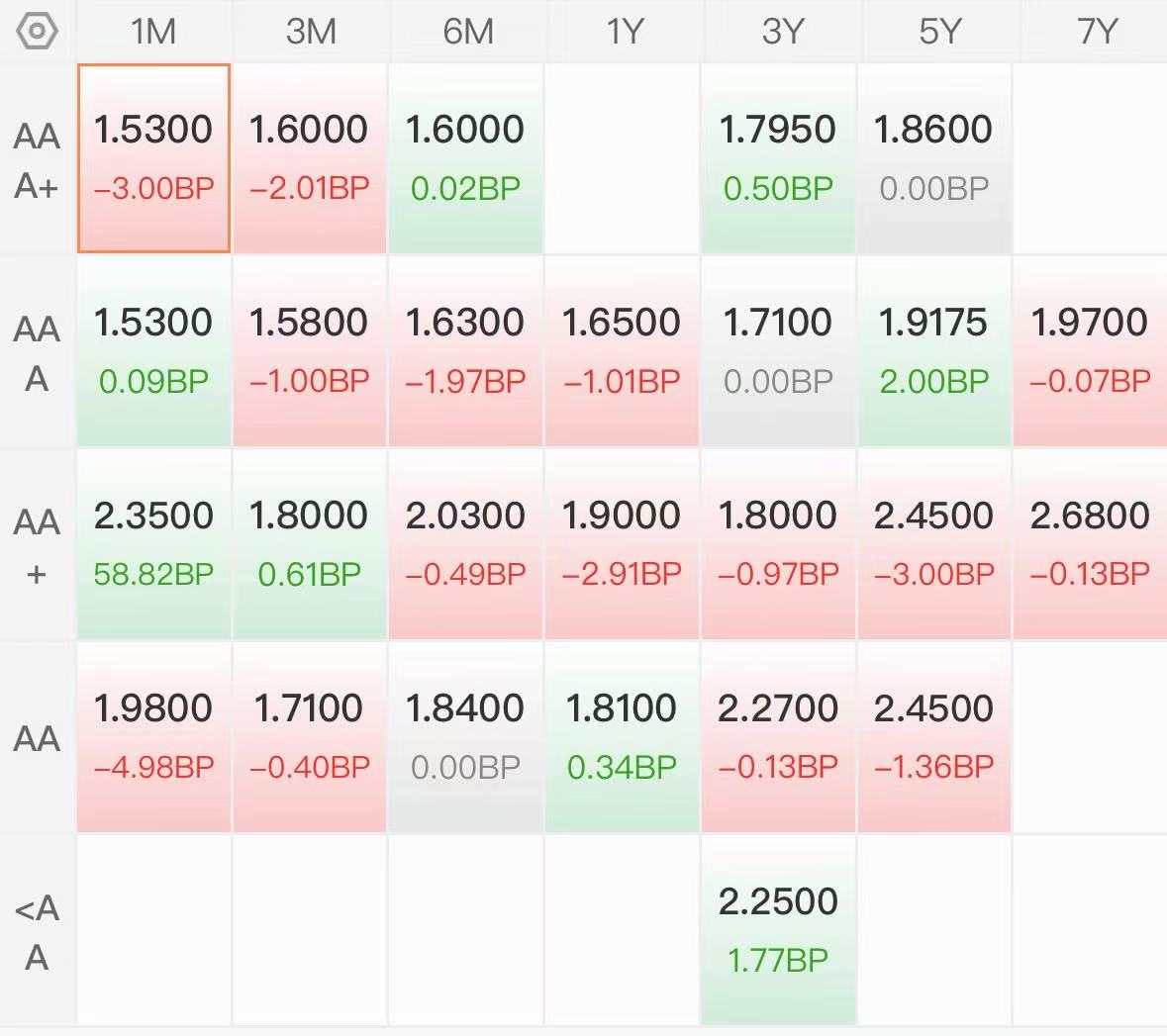Click the AA row label
The width and height of the screenshot is (1167, 1036).
pos(37,738)
